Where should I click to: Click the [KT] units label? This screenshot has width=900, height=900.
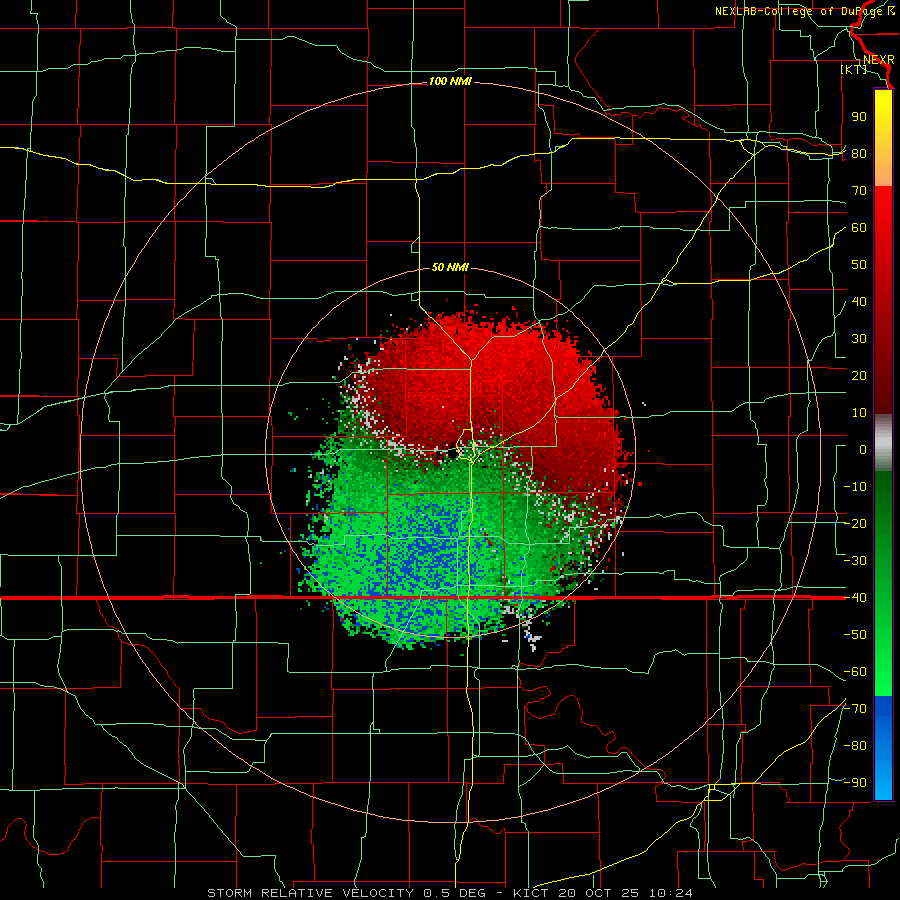[x=854, y=69]
